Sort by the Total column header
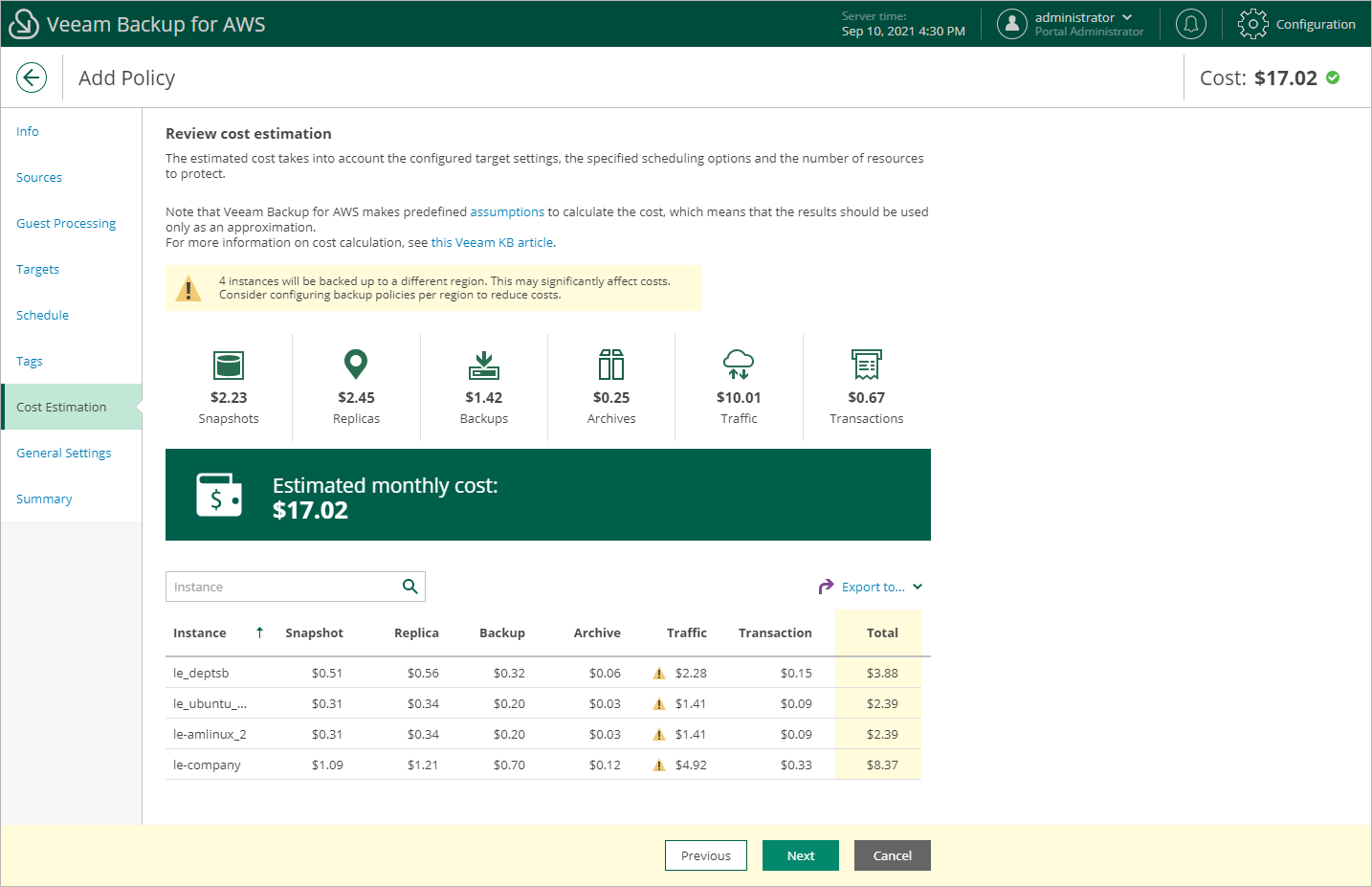The width and height of the screenshot is (1372, 887). click(882, 632)
